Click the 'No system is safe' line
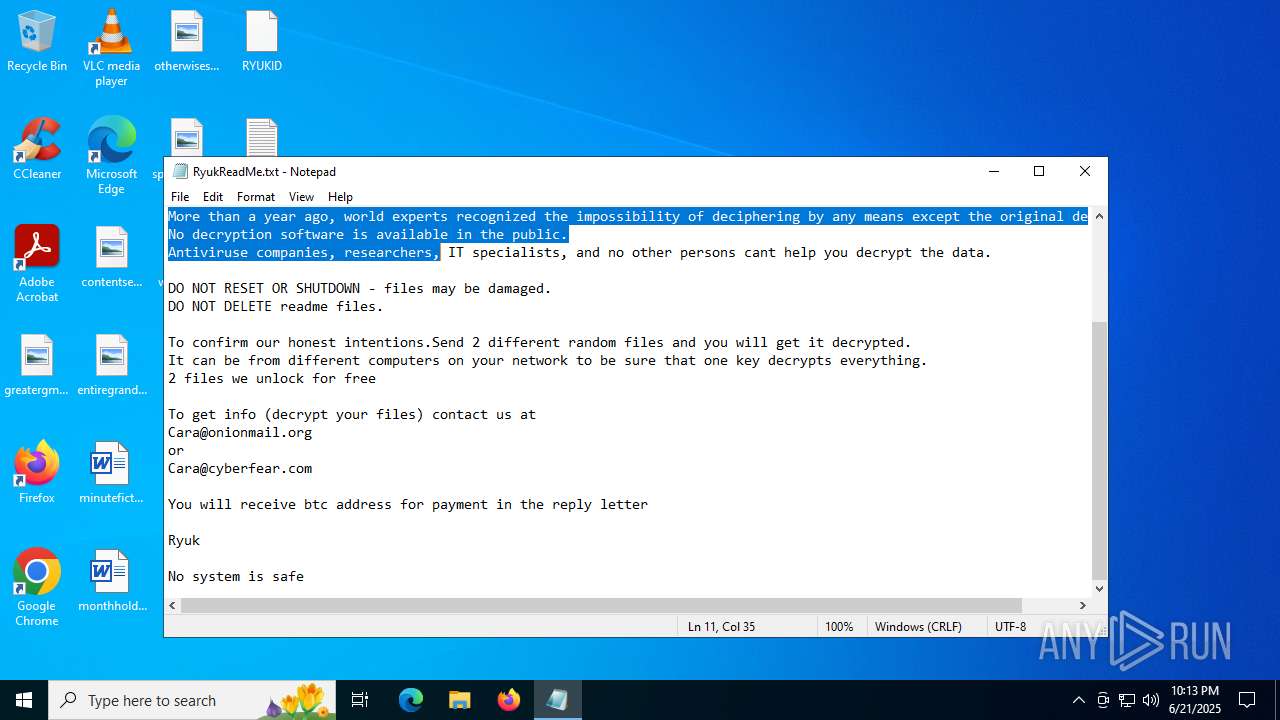 [x=236, y=576]
